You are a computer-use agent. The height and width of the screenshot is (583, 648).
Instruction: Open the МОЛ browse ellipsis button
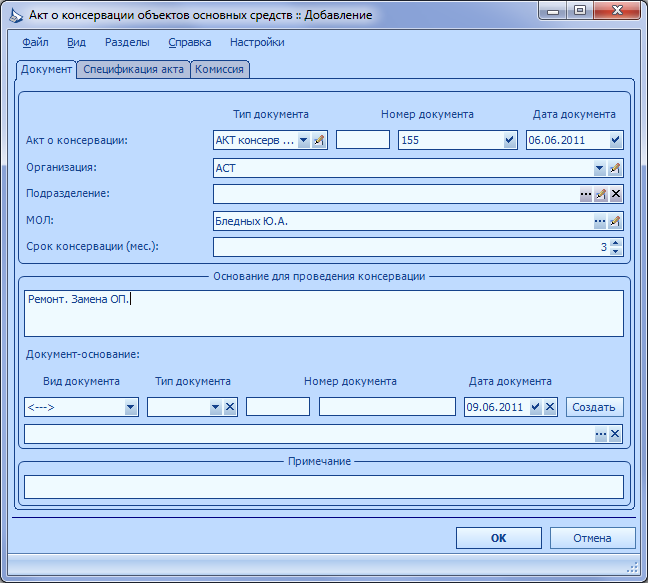(600, 221)
